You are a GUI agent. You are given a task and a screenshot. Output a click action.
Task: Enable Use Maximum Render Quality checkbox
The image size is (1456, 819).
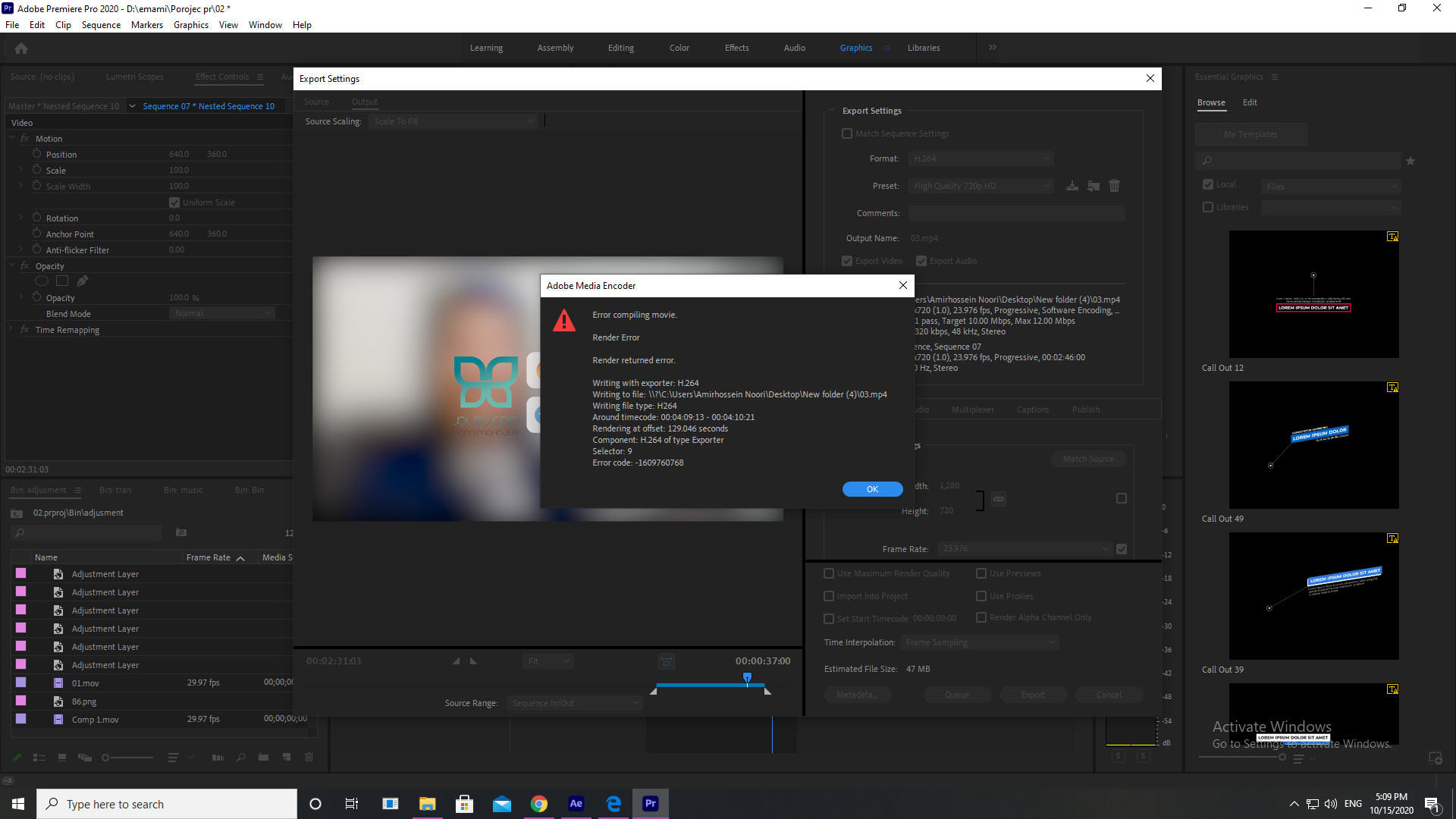pos(828,573)
